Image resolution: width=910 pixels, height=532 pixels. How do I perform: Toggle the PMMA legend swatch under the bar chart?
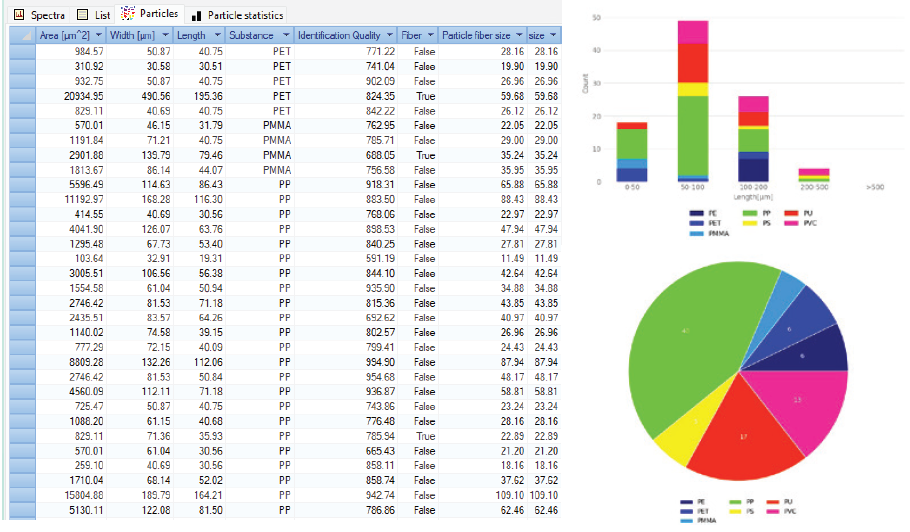pos(696,233)
